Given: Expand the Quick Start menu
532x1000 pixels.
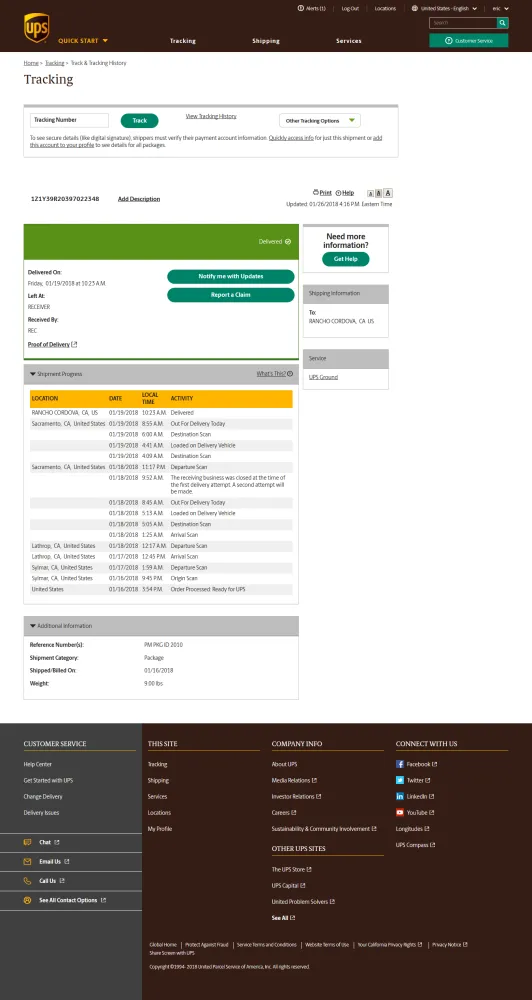Looking at the screenshot, I should click(83, 41).
